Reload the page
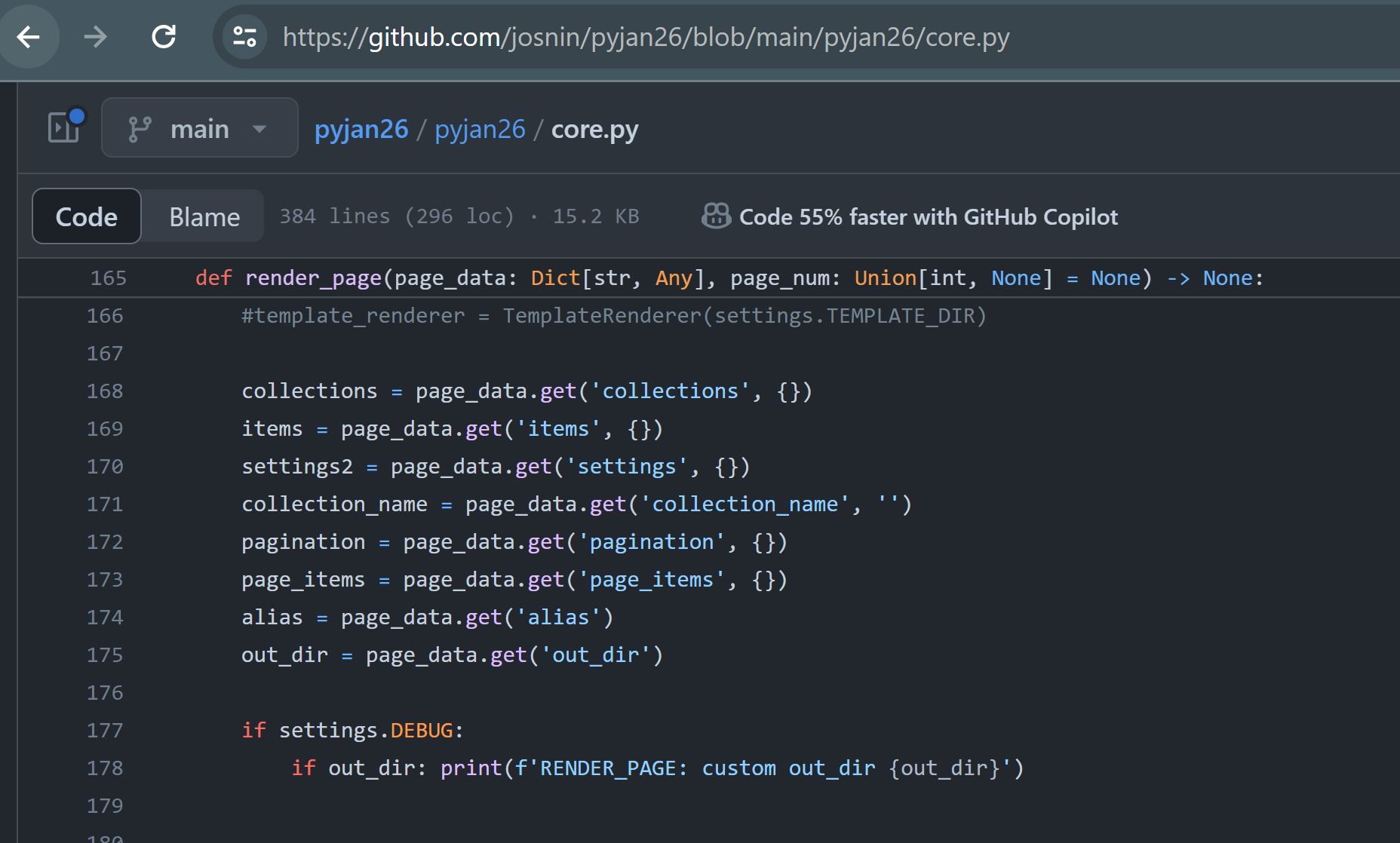This screenshot has width=1400, height=843. tap(164, 36)
